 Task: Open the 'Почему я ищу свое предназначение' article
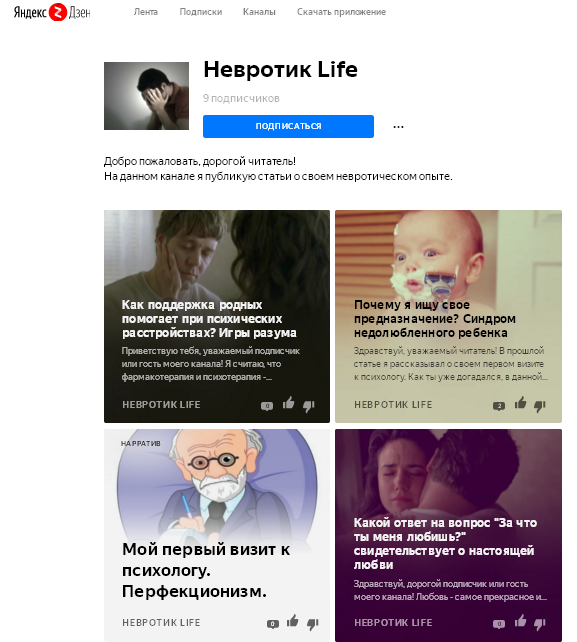(434, 319)
